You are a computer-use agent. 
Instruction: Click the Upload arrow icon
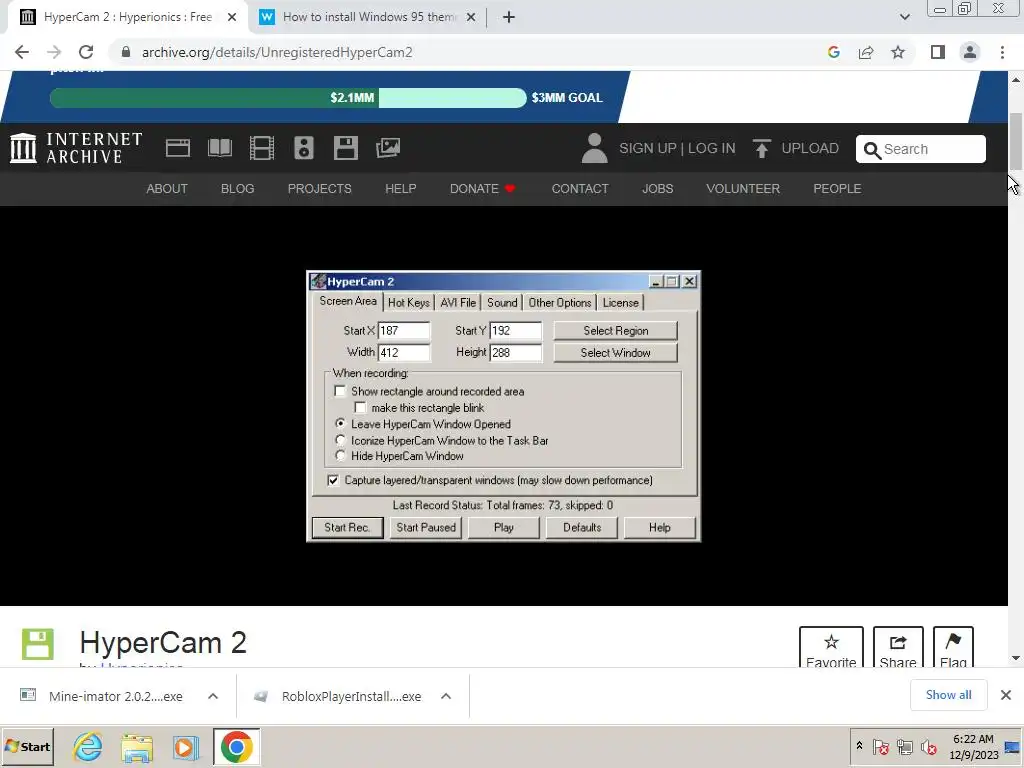[761, 148]
